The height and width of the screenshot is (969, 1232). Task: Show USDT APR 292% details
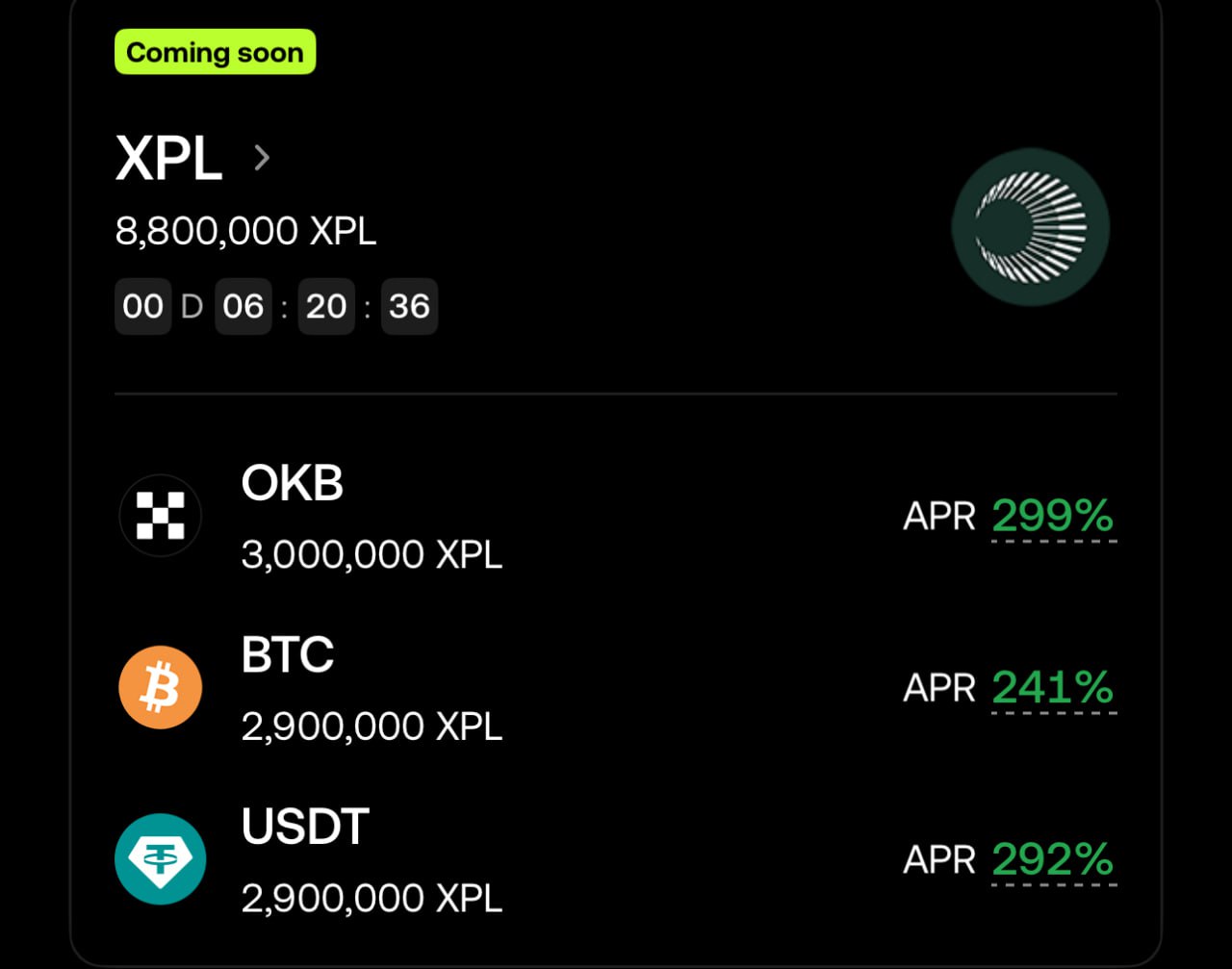[1052, 859]
